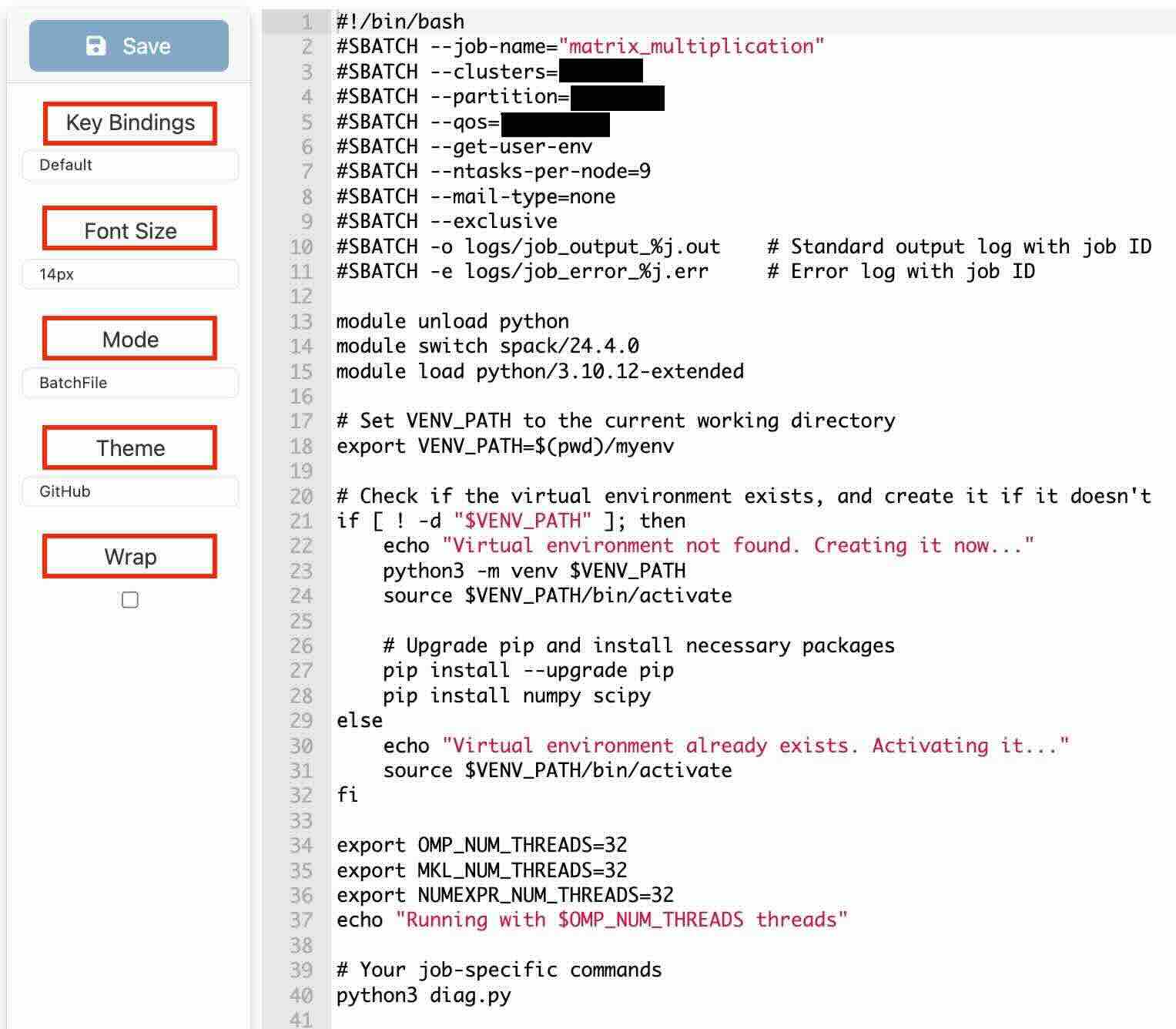Place cursor on the python3 diag.py line

click(424, 995)
